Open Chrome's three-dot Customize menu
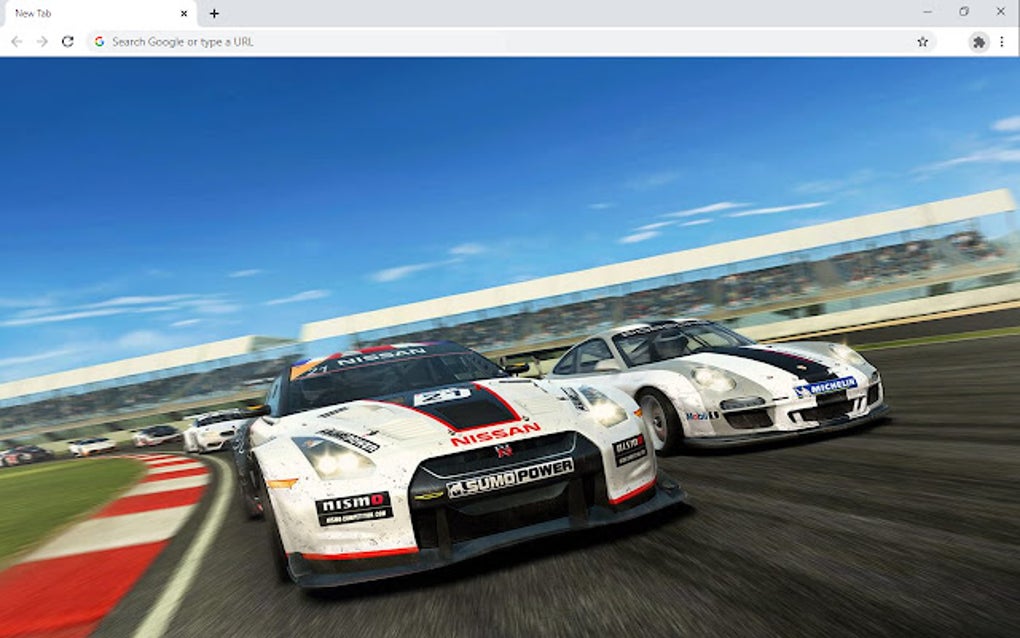 [x=1002, y=41]
